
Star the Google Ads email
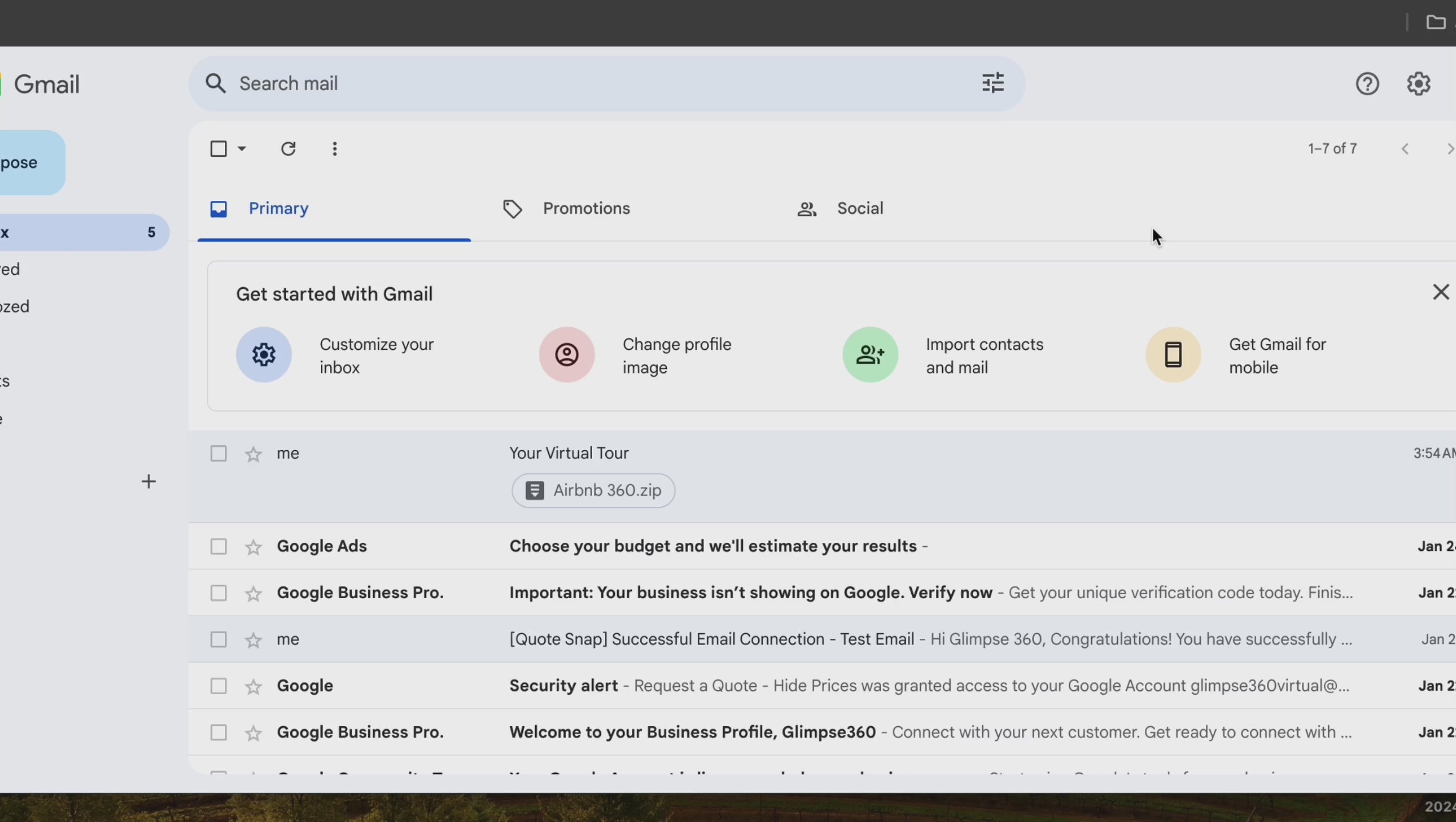(253, 547)
